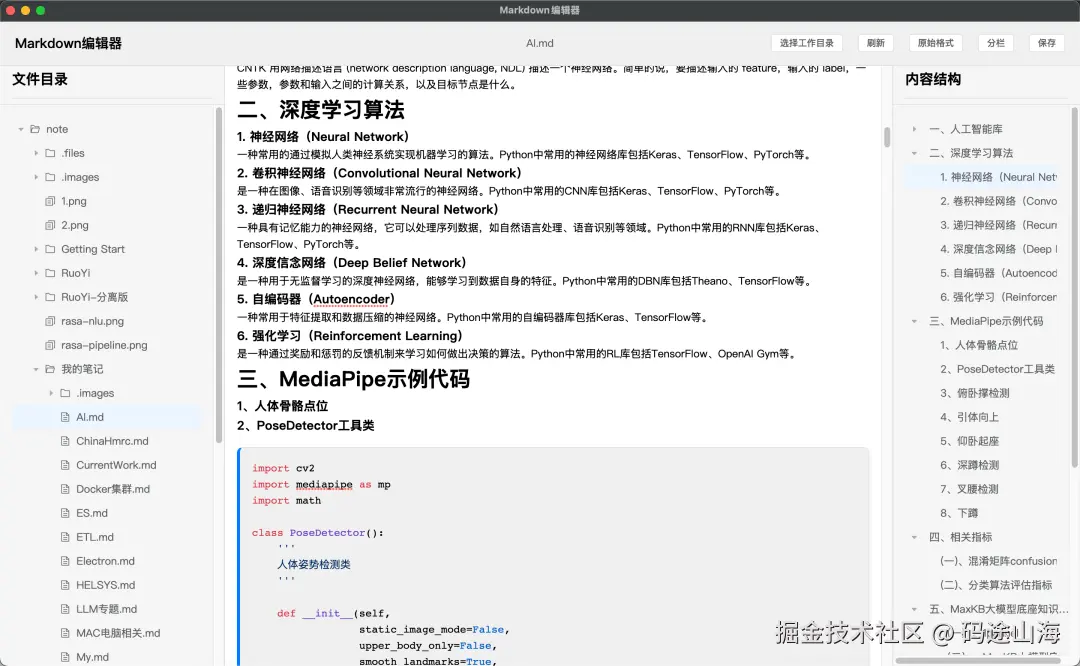The image size is (1080, 666).
Task: Expand the RuoYi-分离版 folder arrow
Action: 36,297
